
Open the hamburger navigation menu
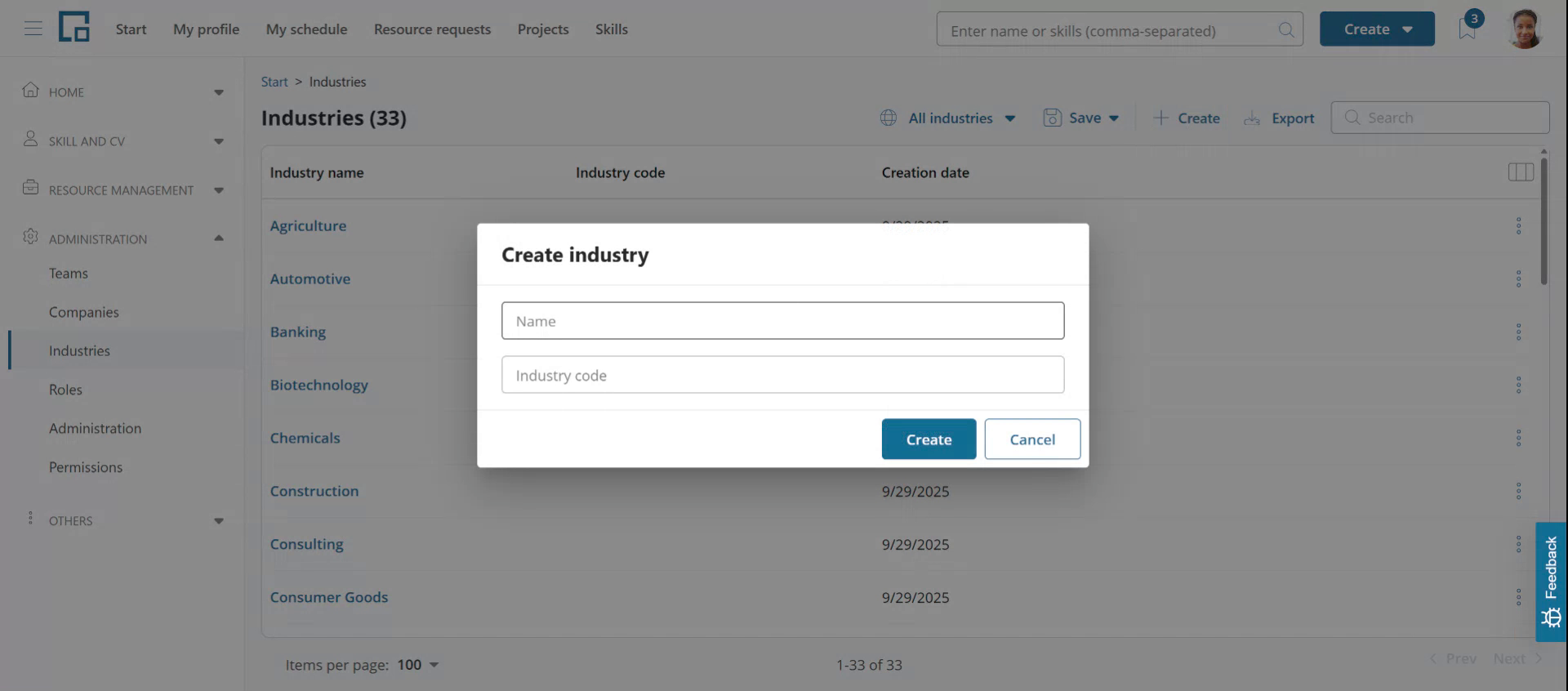point(33,29)
